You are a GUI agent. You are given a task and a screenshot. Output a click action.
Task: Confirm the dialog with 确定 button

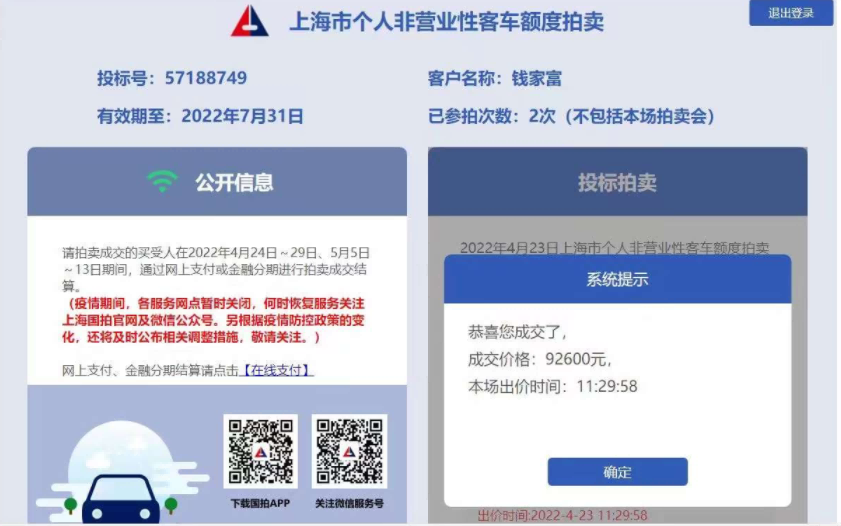point(617,472)
